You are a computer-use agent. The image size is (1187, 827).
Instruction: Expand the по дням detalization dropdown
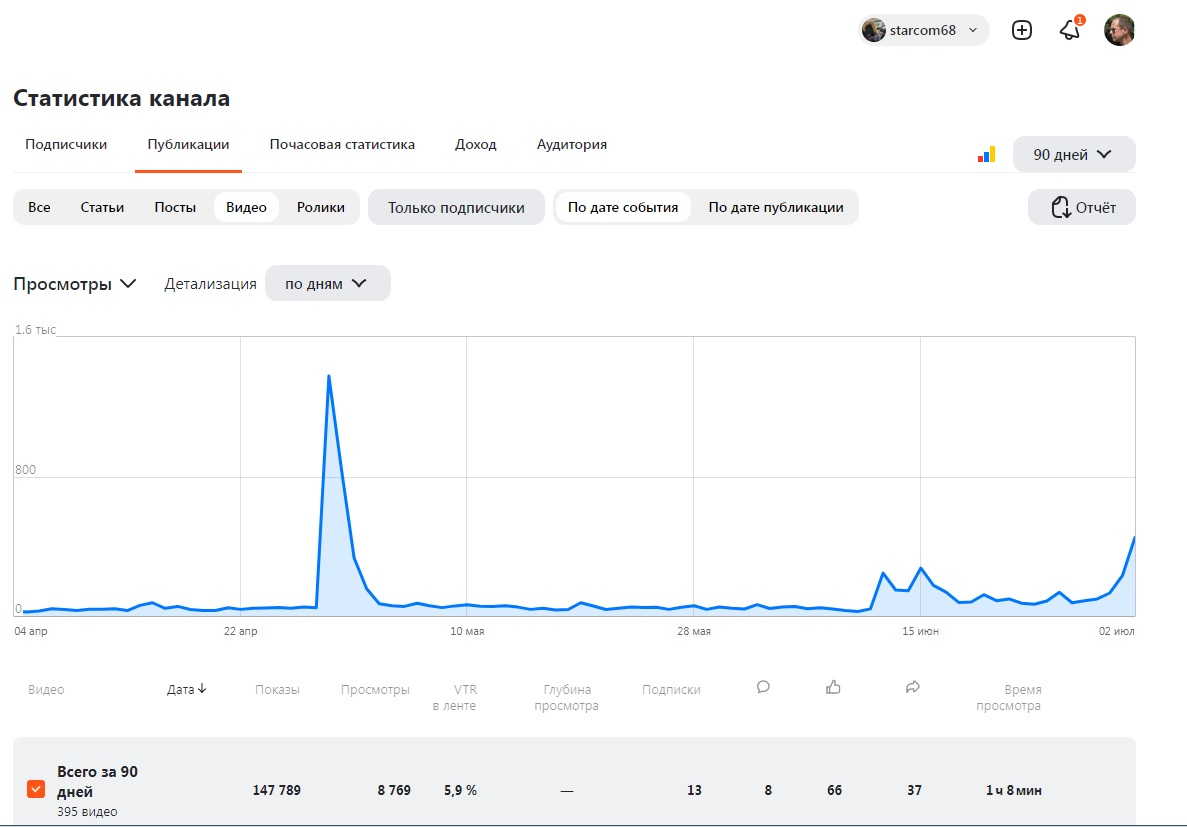click(327, 283)
